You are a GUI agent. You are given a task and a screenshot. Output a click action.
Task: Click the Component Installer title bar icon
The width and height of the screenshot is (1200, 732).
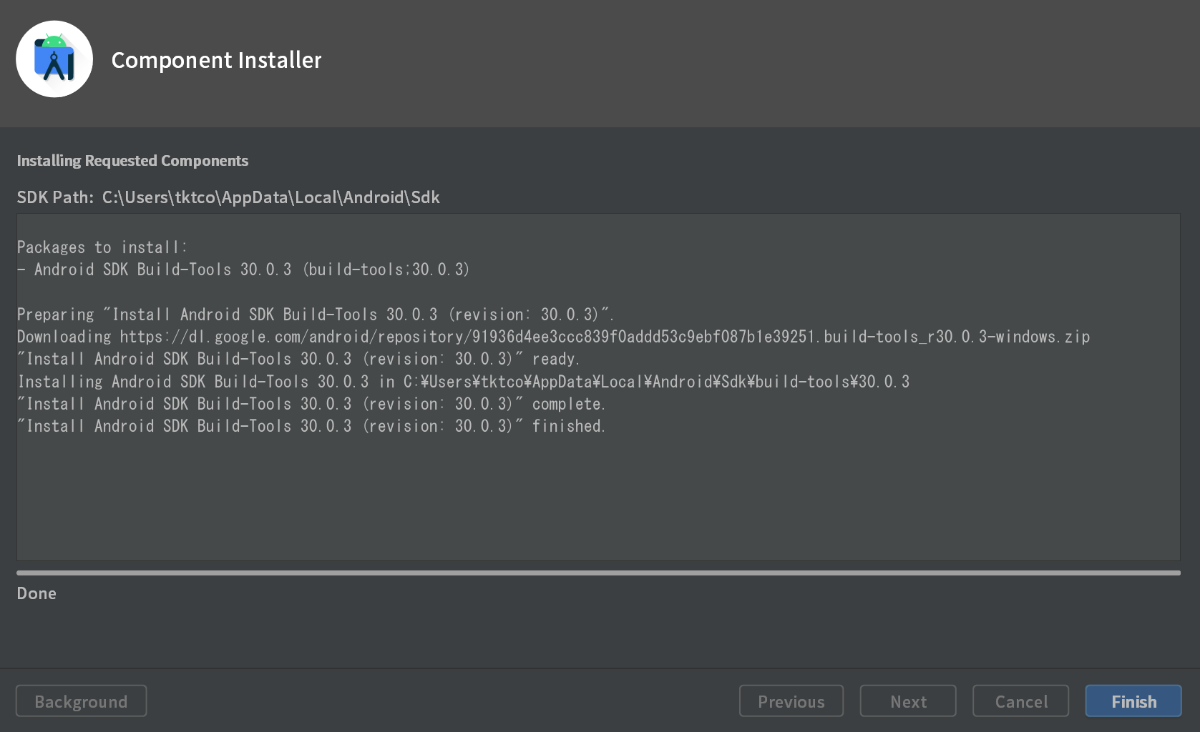[54, 58]
